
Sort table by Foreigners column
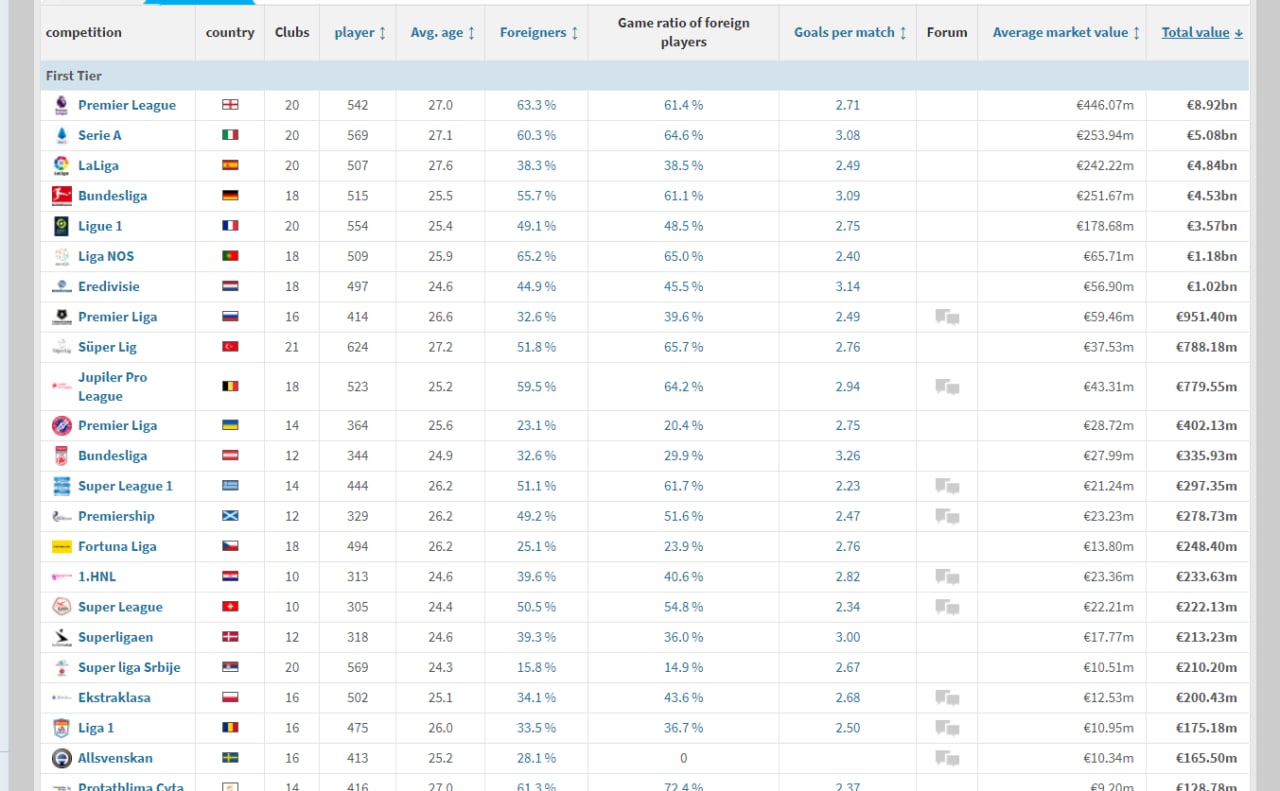(x=539, y=32)
